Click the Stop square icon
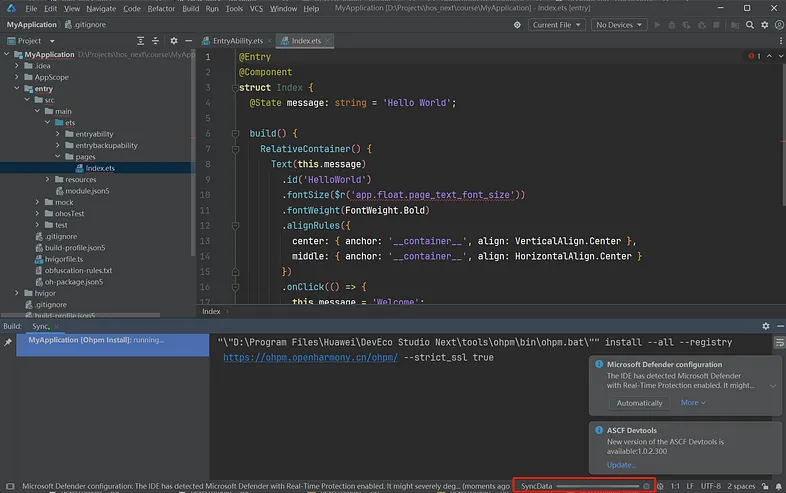786x493 pixels. click(x=716, y=25)
